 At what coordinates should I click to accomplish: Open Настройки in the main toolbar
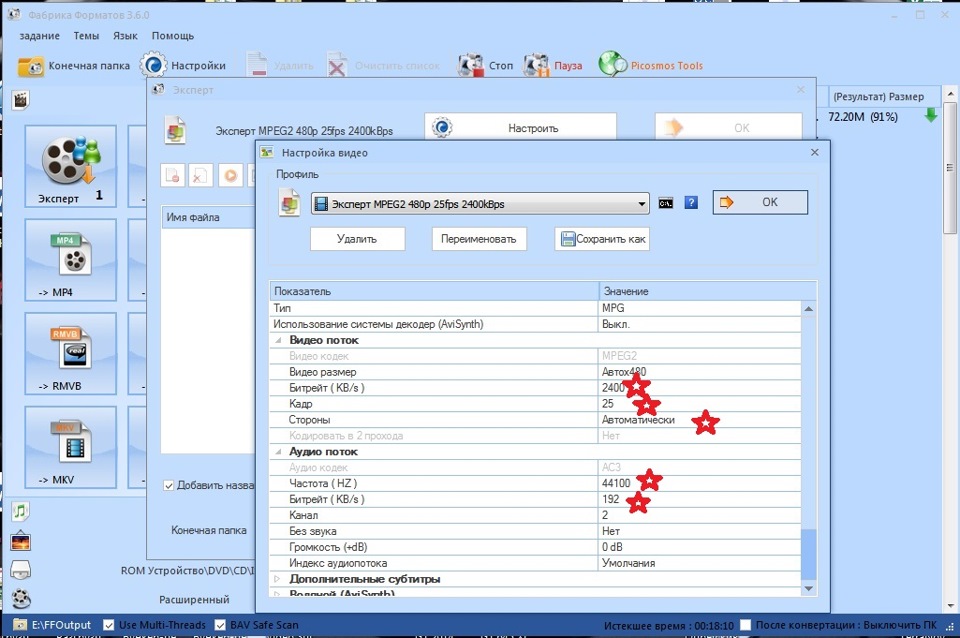click(x=183, y=66)
